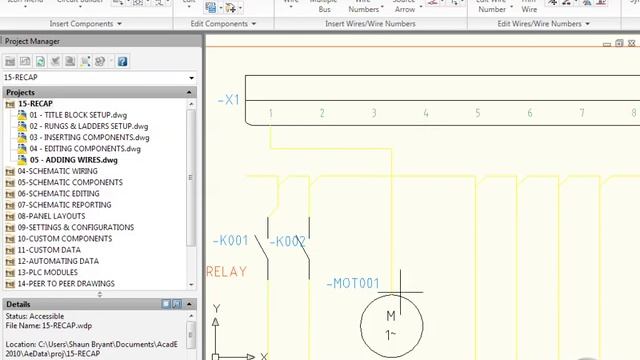Screen dimensions: 640x360
Task: Click the Multiple Bus ribbon button
Action: point(324,7)
